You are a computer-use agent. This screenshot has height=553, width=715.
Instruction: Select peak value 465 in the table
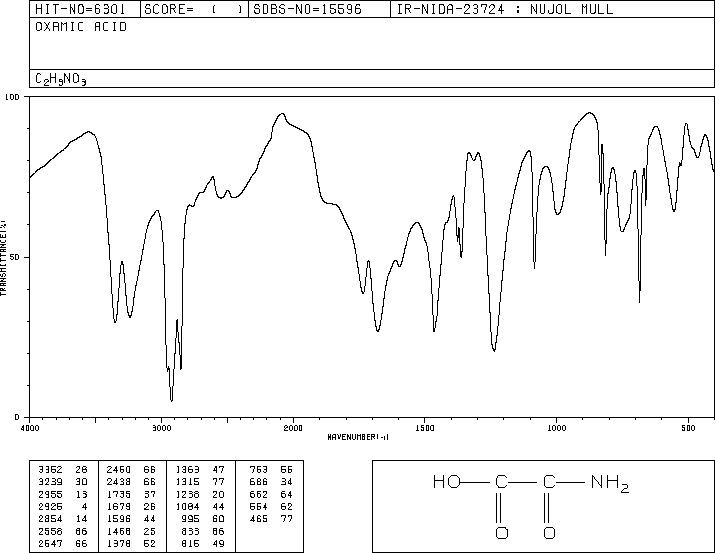(x=259, y=519)
